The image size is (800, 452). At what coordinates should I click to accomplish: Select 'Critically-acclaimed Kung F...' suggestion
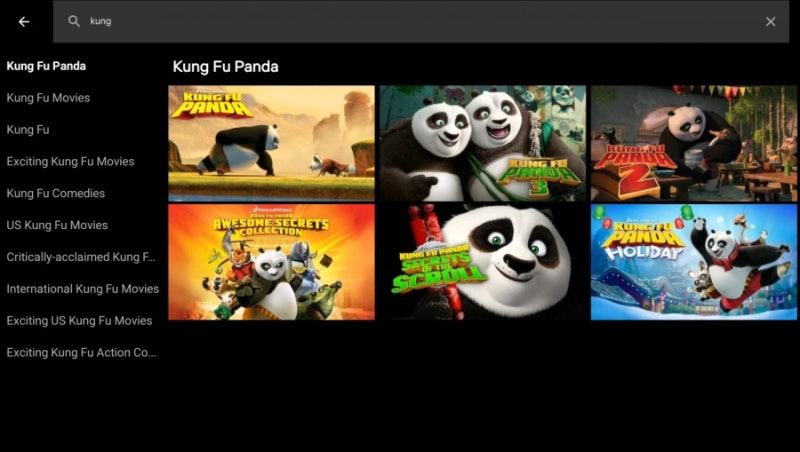tap(81, 257)
